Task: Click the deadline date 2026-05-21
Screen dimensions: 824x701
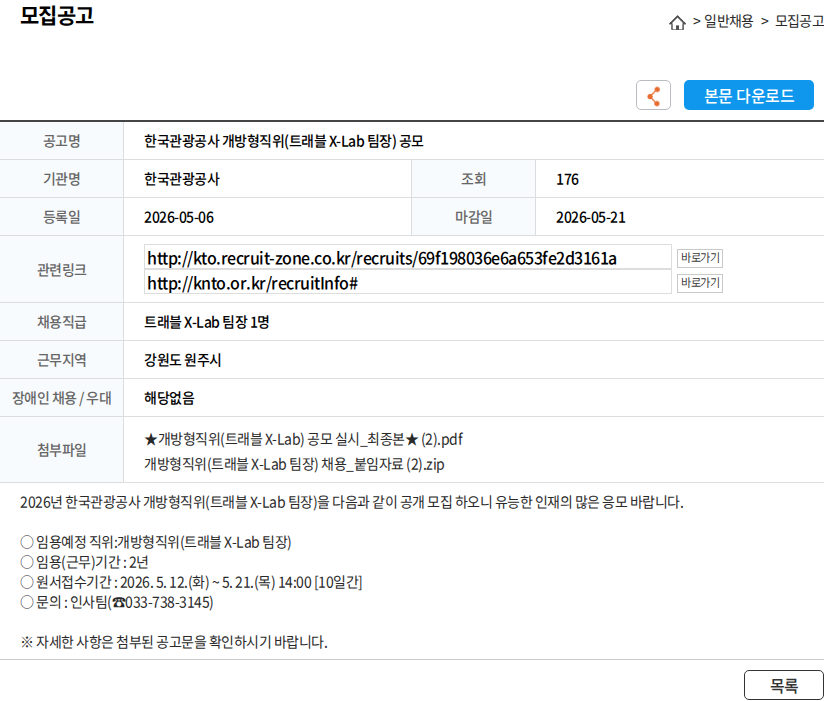Action: [x=591, y=217]
